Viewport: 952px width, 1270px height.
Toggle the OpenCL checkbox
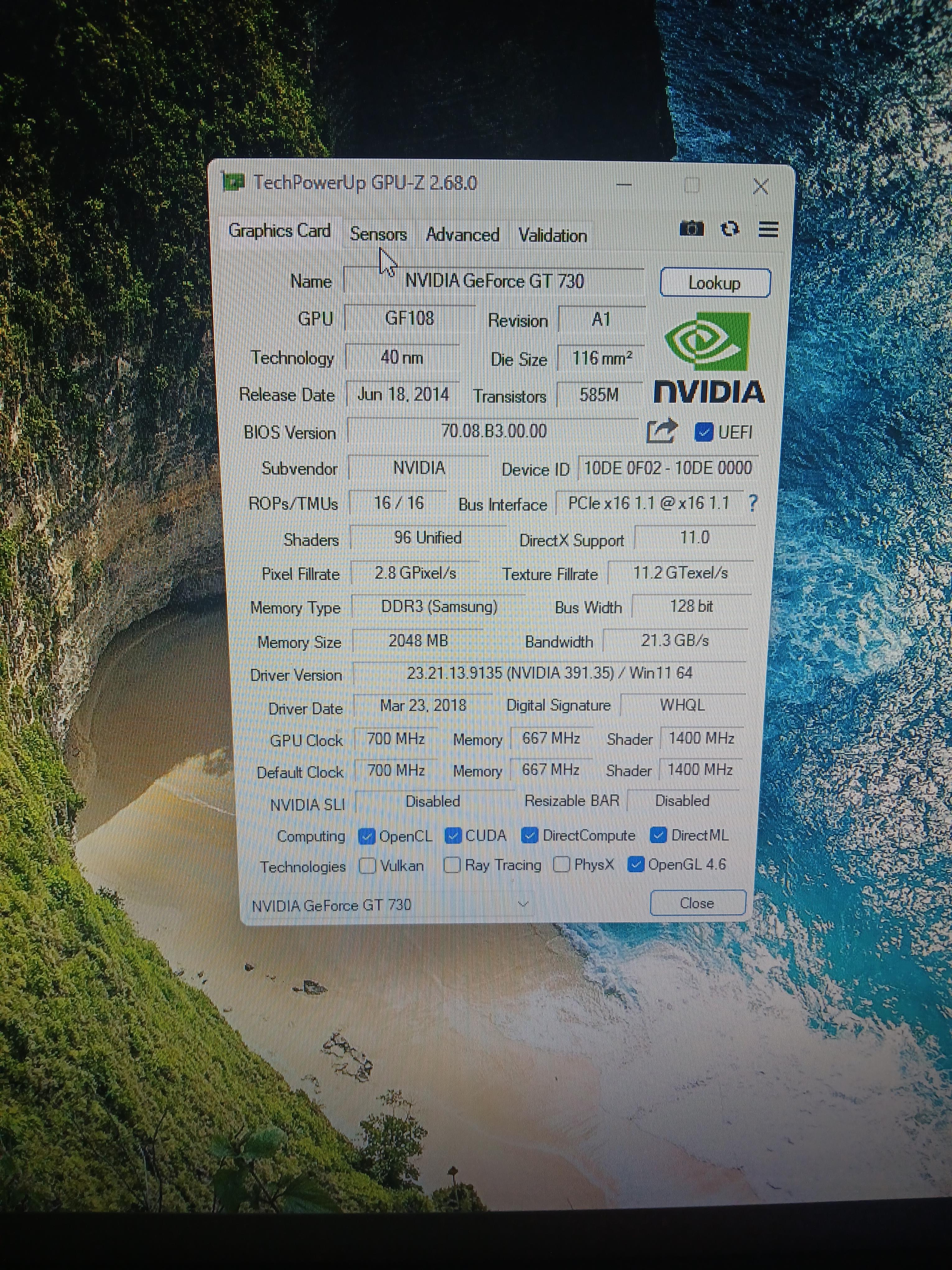366,836
